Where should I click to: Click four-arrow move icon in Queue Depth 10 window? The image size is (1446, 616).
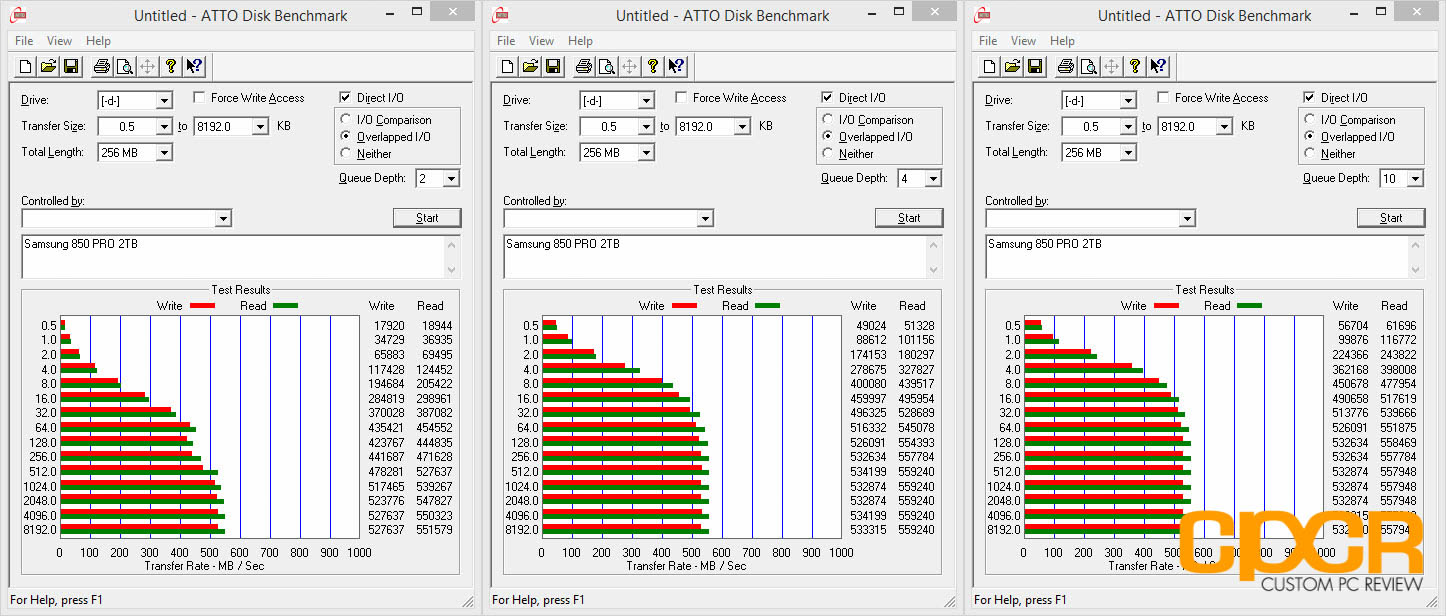pos(1111,67)
